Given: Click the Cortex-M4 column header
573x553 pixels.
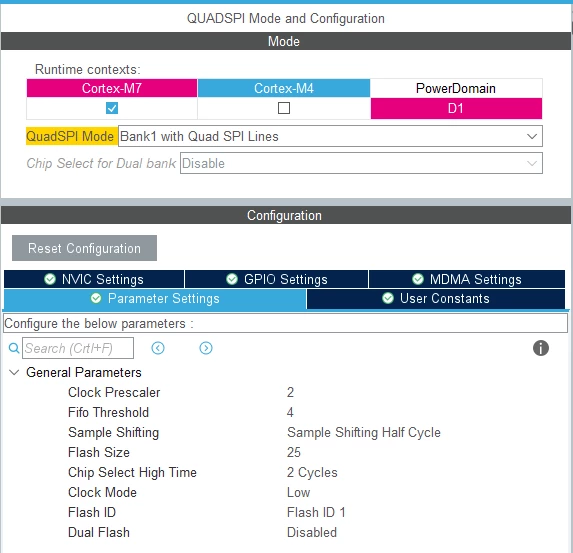Looking at the screenshot, I should point(284,88).
